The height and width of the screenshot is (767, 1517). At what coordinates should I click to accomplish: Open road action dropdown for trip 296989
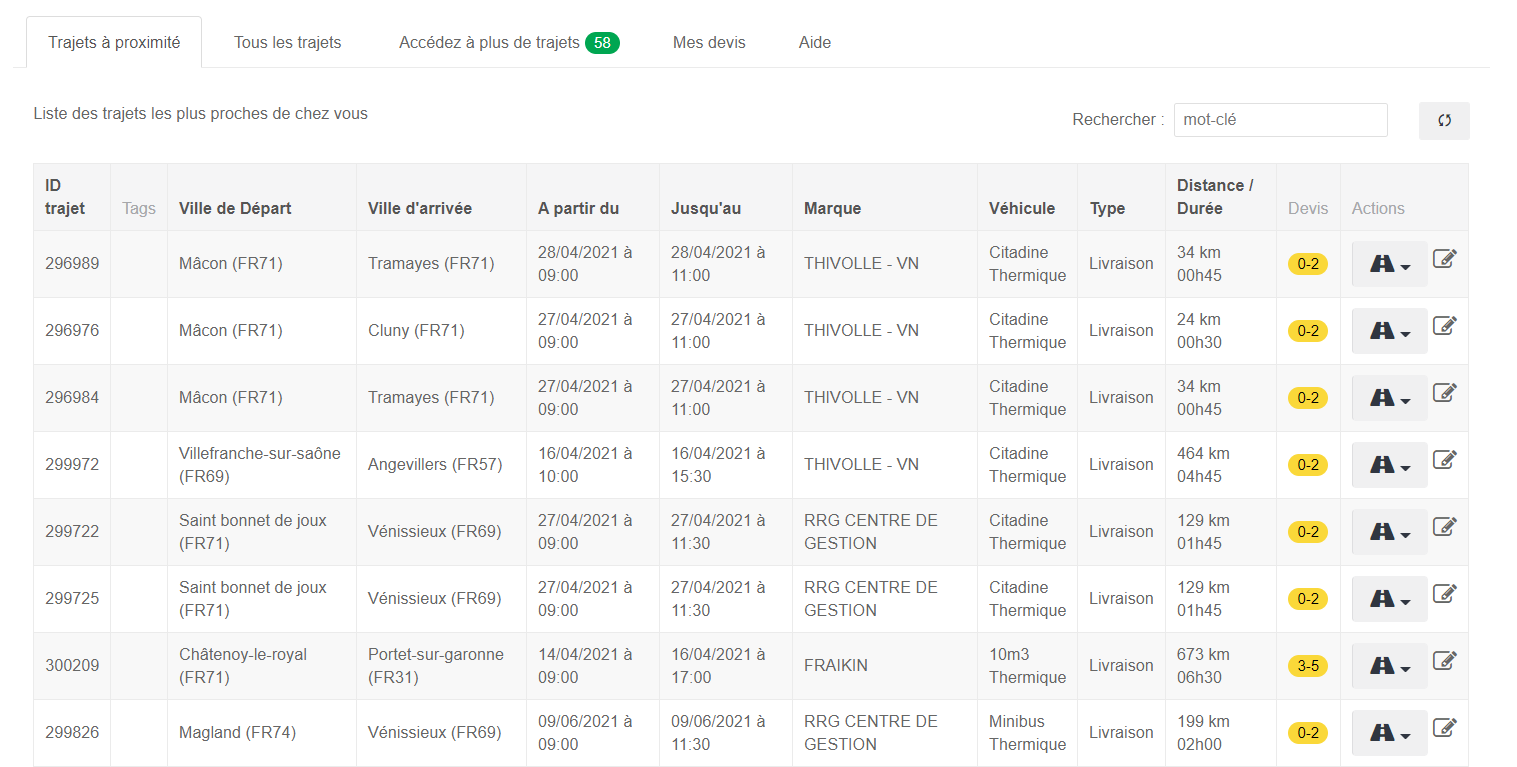tap(1389, 264)
